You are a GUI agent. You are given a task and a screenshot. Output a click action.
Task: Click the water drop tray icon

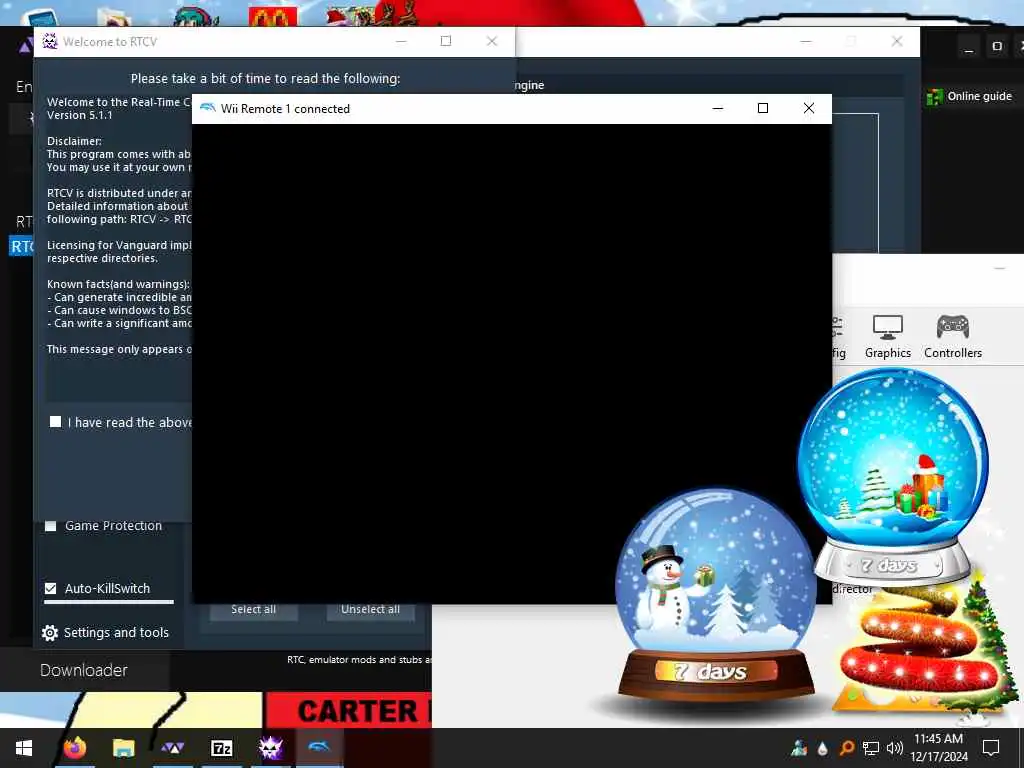823,748
